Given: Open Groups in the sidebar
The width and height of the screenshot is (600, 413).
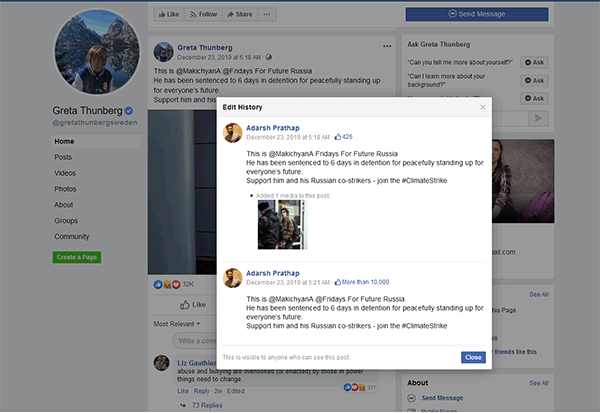Looking at the screenshot, I should click(66, 221).
